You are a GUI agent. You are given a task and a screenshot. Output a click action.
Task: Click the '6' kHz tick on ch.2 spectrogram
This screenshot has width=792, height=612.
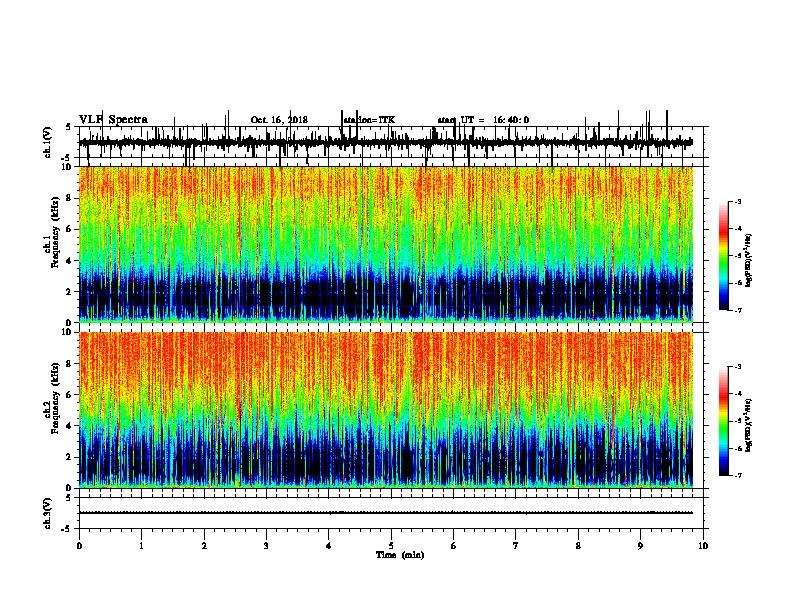69,395
